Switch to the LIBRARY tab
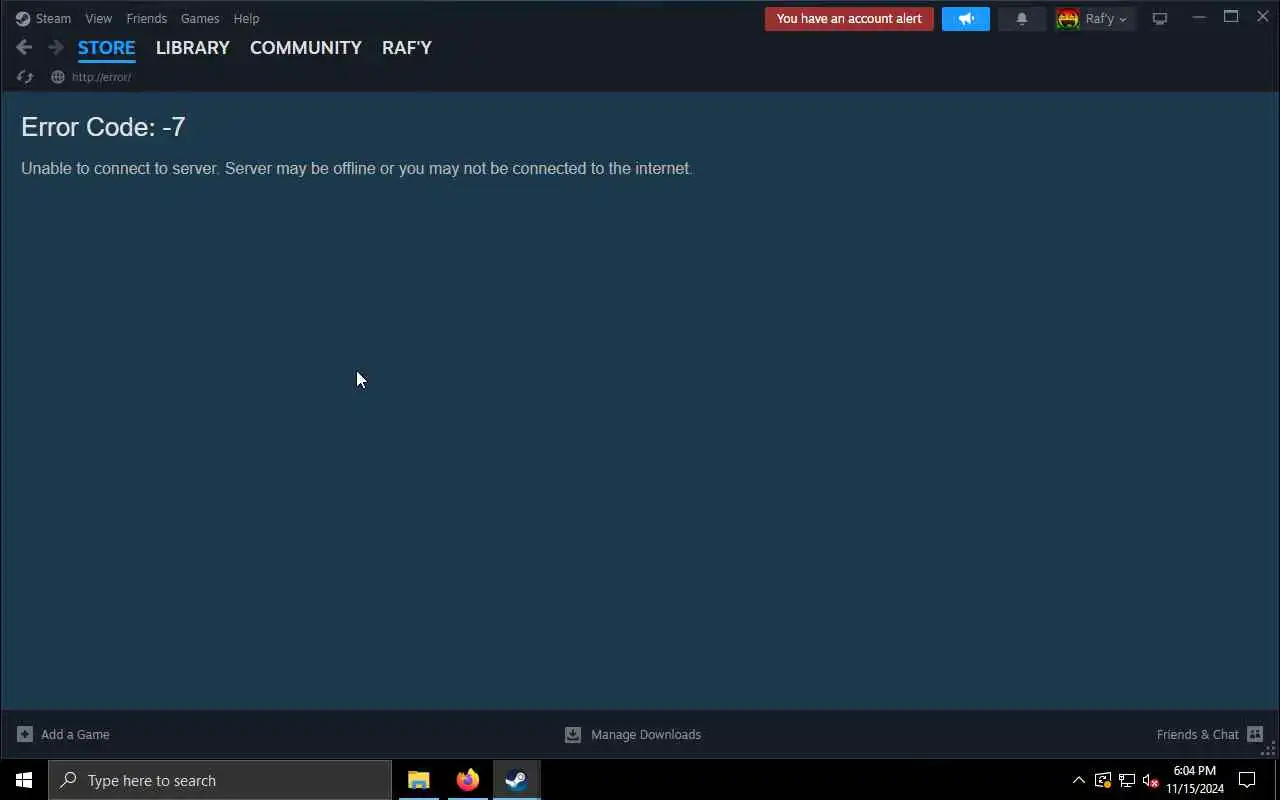The width and height of the screenshot is (1280, 800). (192, 48)
